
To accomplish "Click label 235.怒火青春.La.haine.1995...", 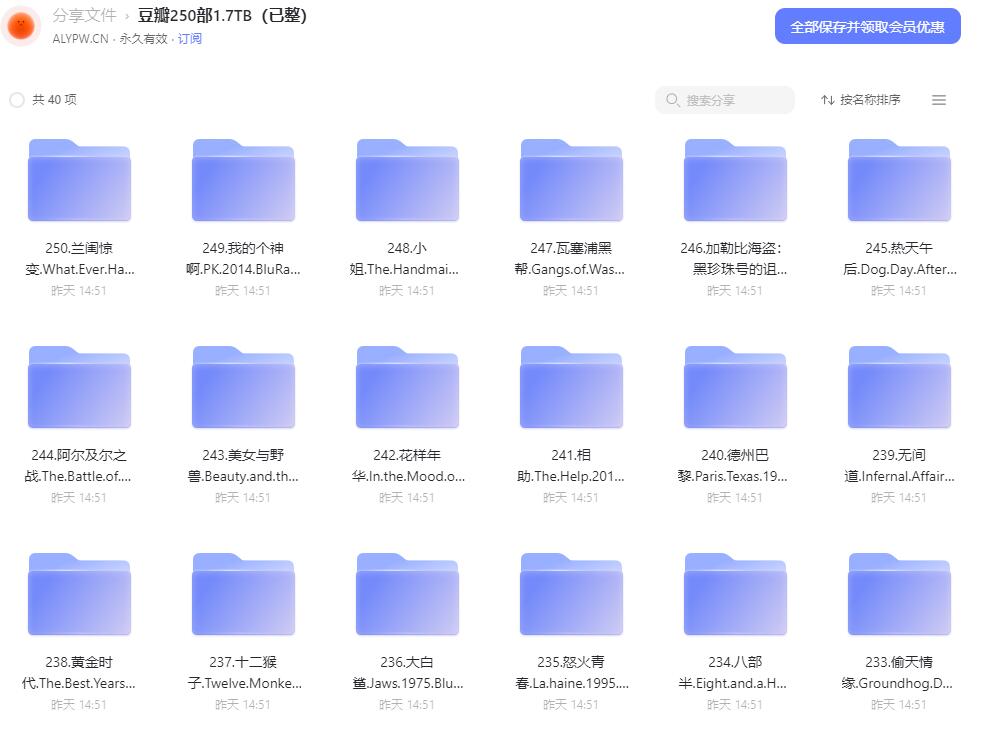I will (571, 673).
